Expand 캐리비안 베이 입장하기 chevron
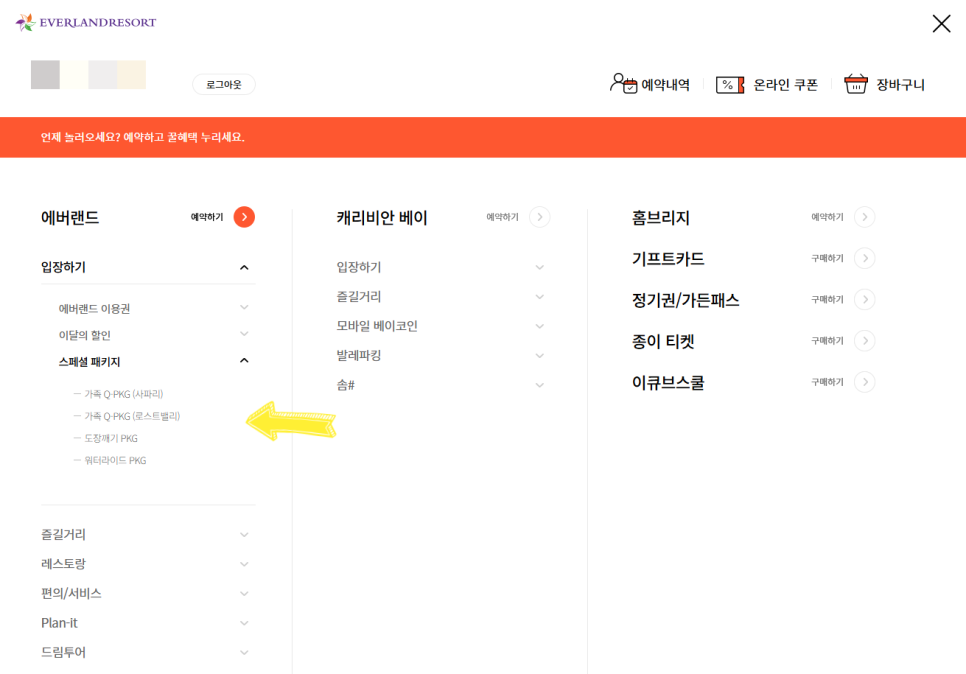Viewport: 966px width, 674px height. tap(540, 267)
